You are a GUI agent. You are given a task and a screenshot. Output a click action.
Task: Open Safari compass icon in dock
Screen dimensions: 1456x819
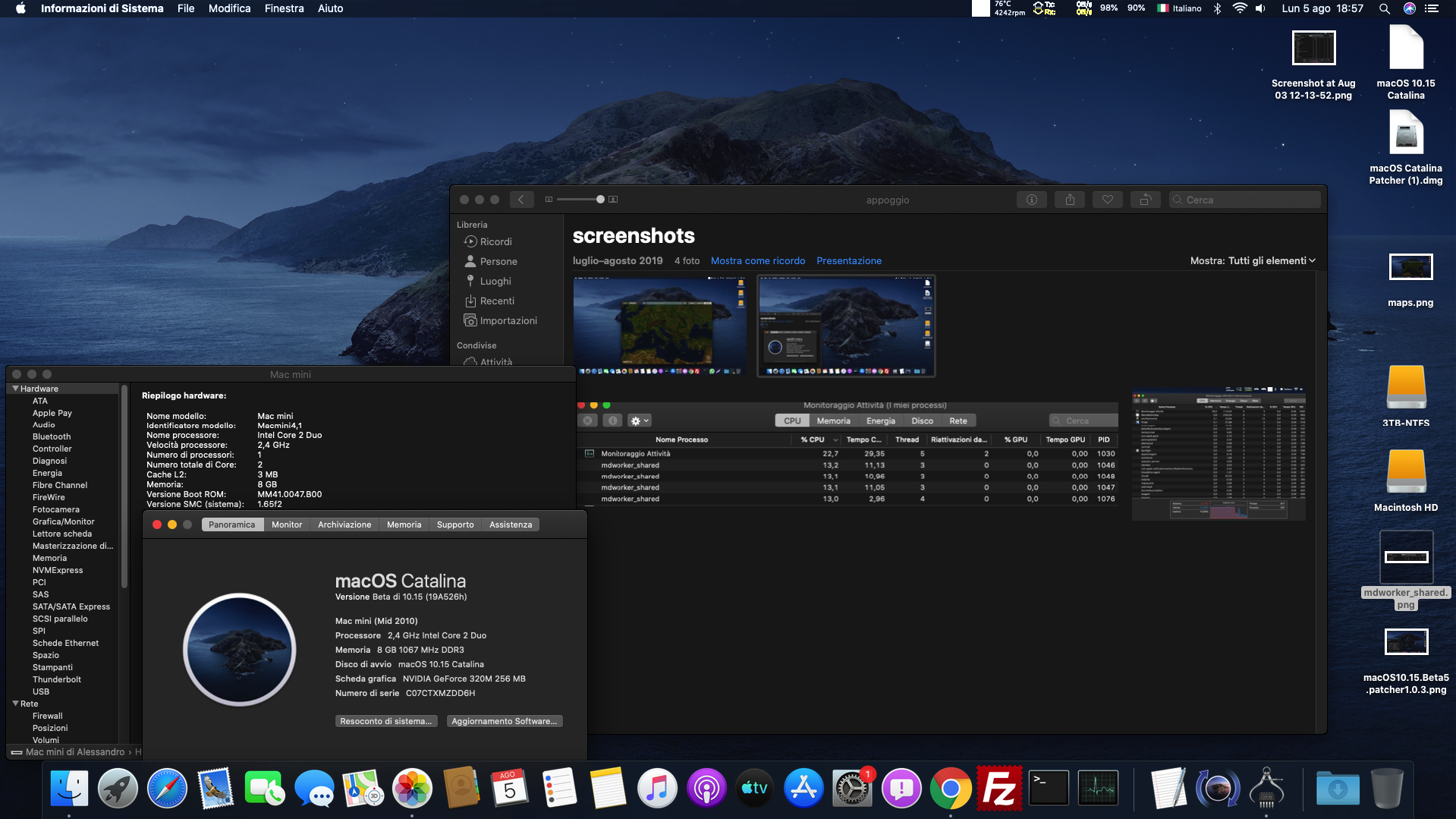tap(167, 789)
